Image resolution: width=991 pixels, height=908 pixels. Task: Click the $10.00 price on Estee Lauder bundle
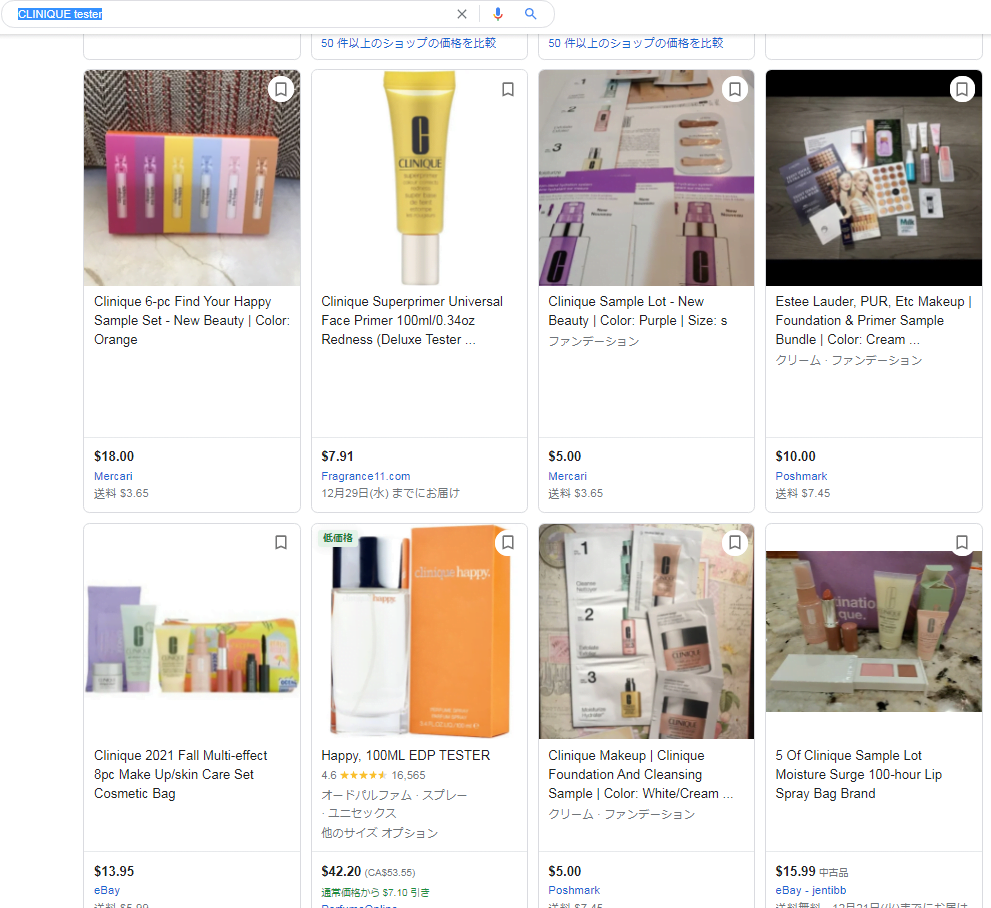click(x=795, y=456)
